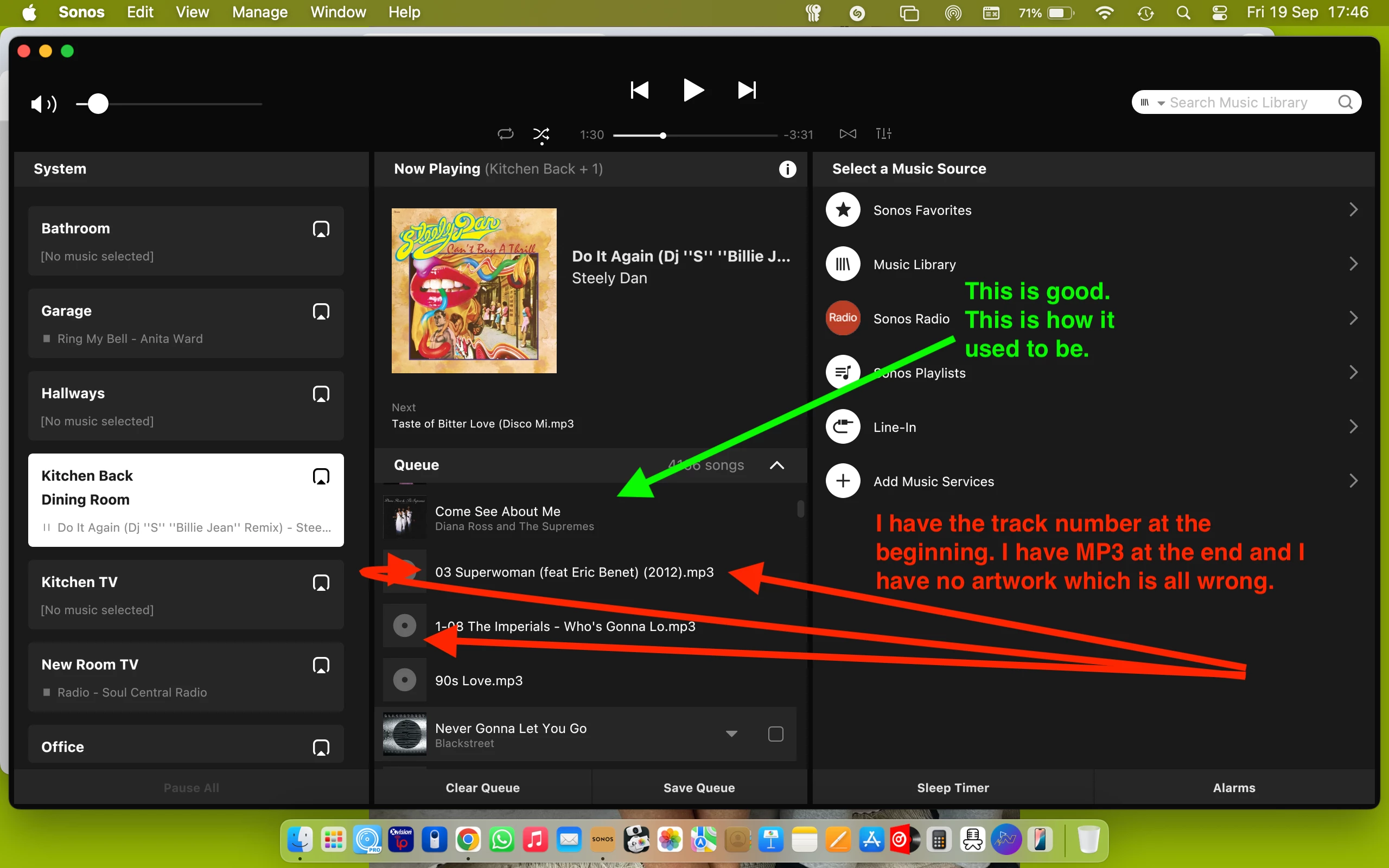Image resolution: width=1389 pixels, height=868 pixels.
Task: Open Google Chrome from the Dock
Action: (468, 840)
